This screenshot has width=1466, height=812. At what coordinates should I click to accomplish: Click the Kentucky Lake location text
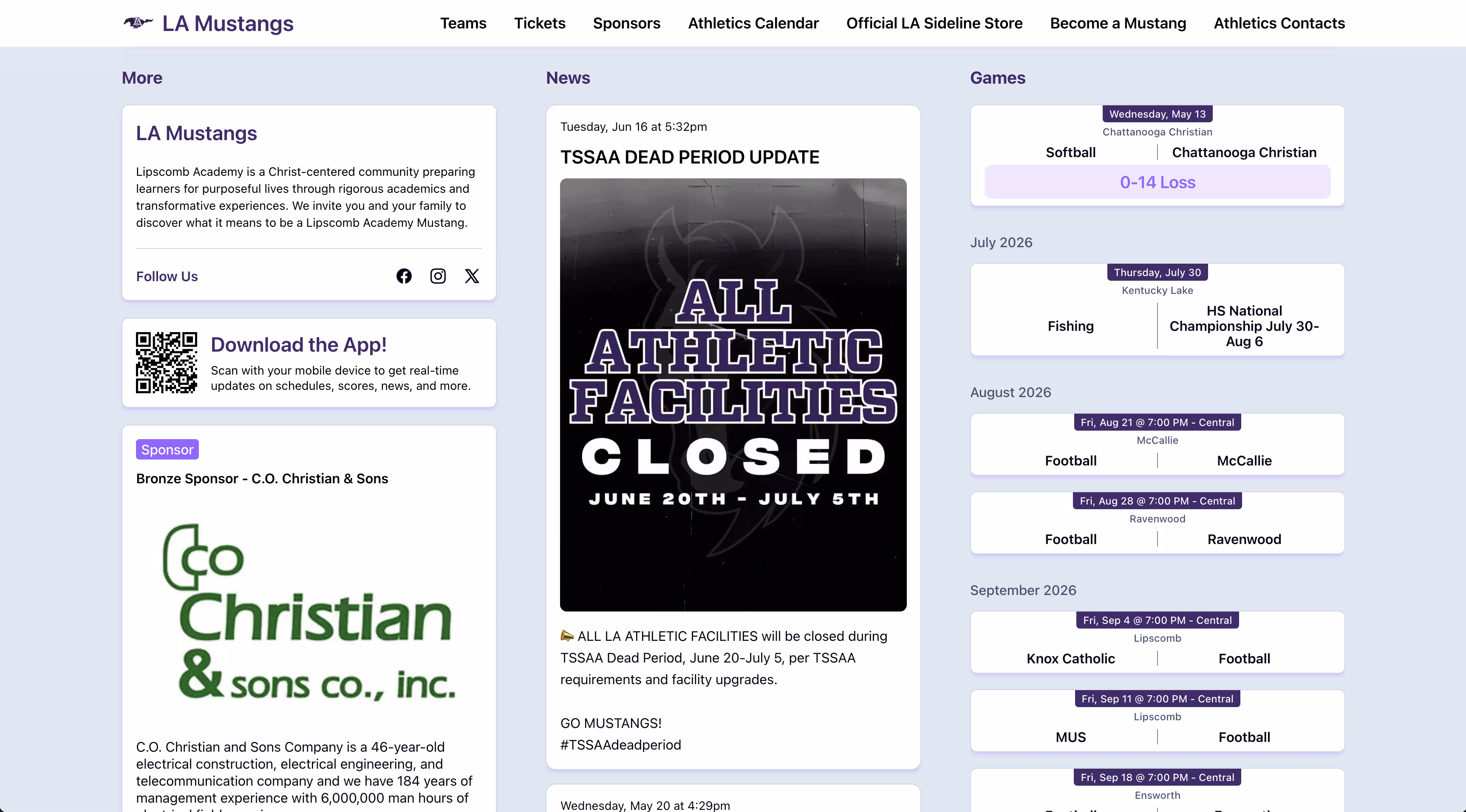click(x=1157, y=290)
